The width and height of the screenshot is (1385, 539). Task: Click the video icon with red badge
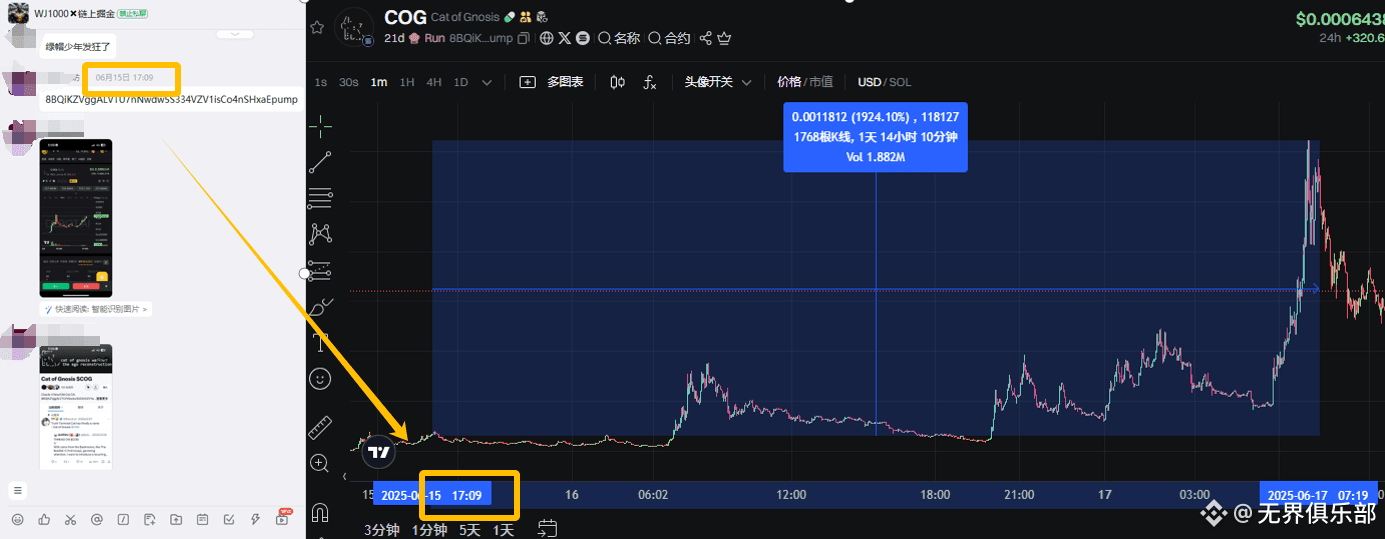point(283,518)
